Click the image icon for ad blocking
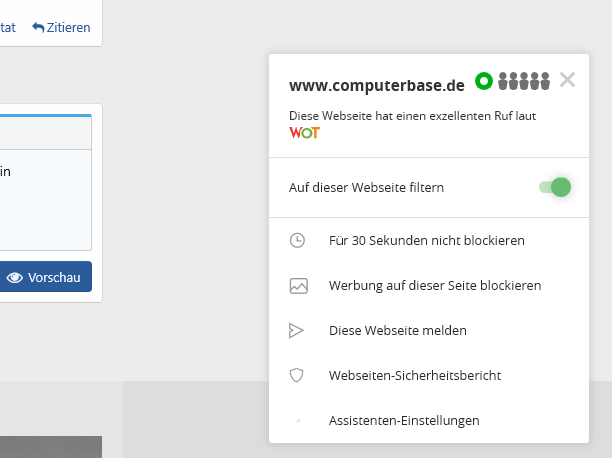The width and height of the screenshot is (612, 458). tap(299, 285)
